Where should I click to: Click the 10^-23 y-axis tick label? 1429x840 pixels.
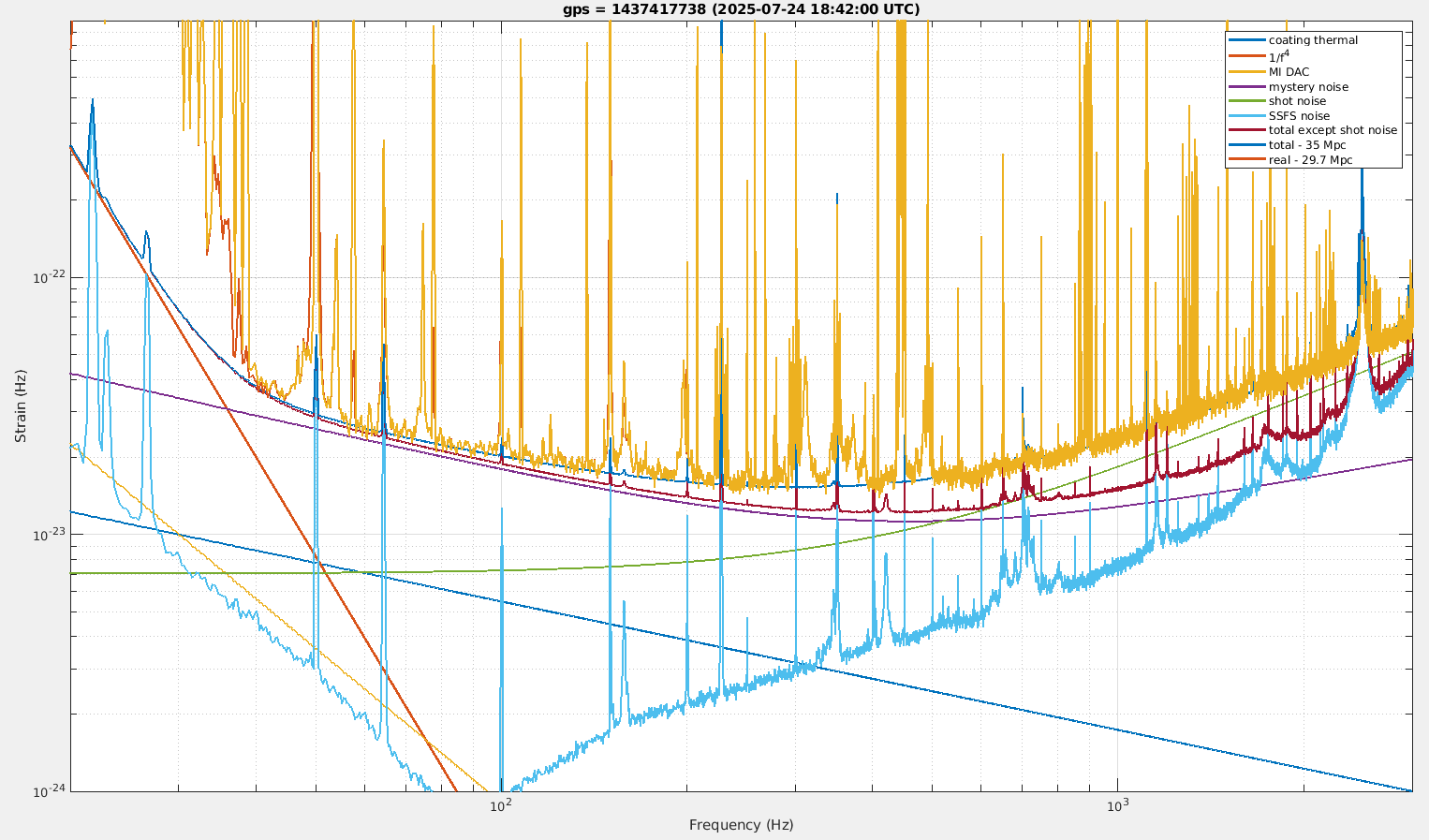point(49,534)
